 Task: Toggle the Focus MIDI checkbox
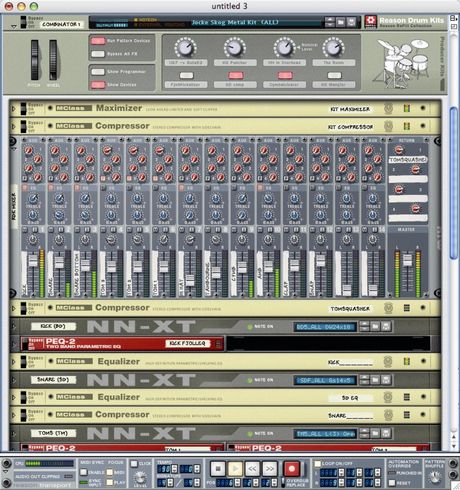[x=109, y=472]
